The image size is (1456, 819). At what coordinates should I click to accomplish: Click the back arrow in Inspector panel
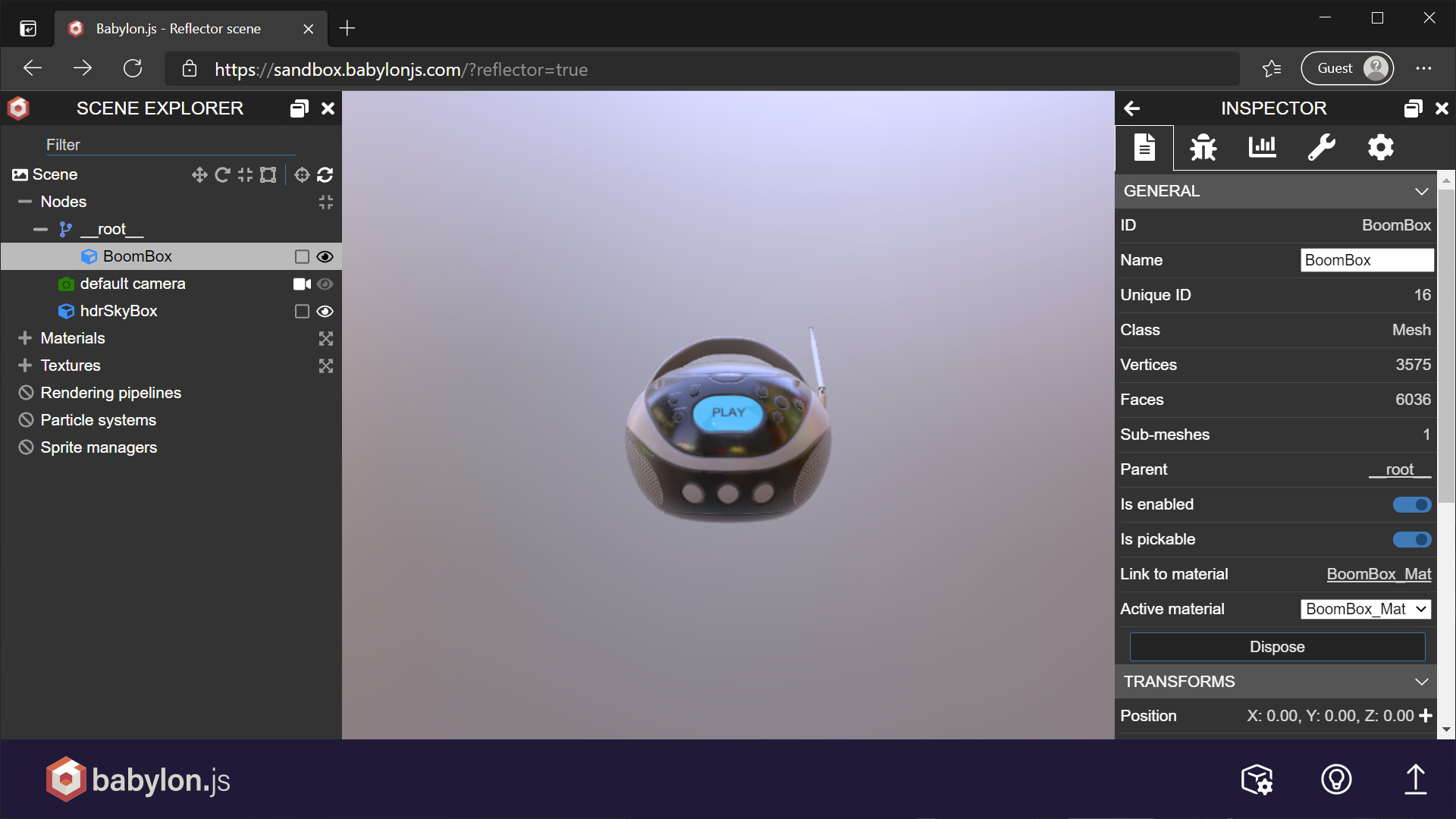coord(1132,108)
